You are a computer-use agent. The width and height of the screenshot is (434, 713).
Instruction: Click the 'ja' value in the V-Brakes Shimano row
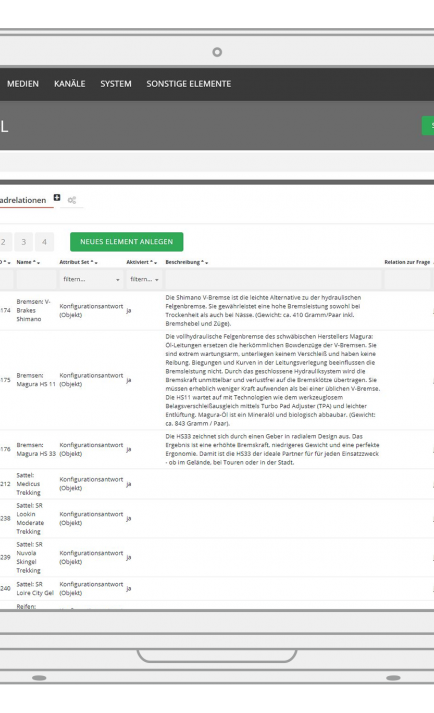click(x=129, y=311)
